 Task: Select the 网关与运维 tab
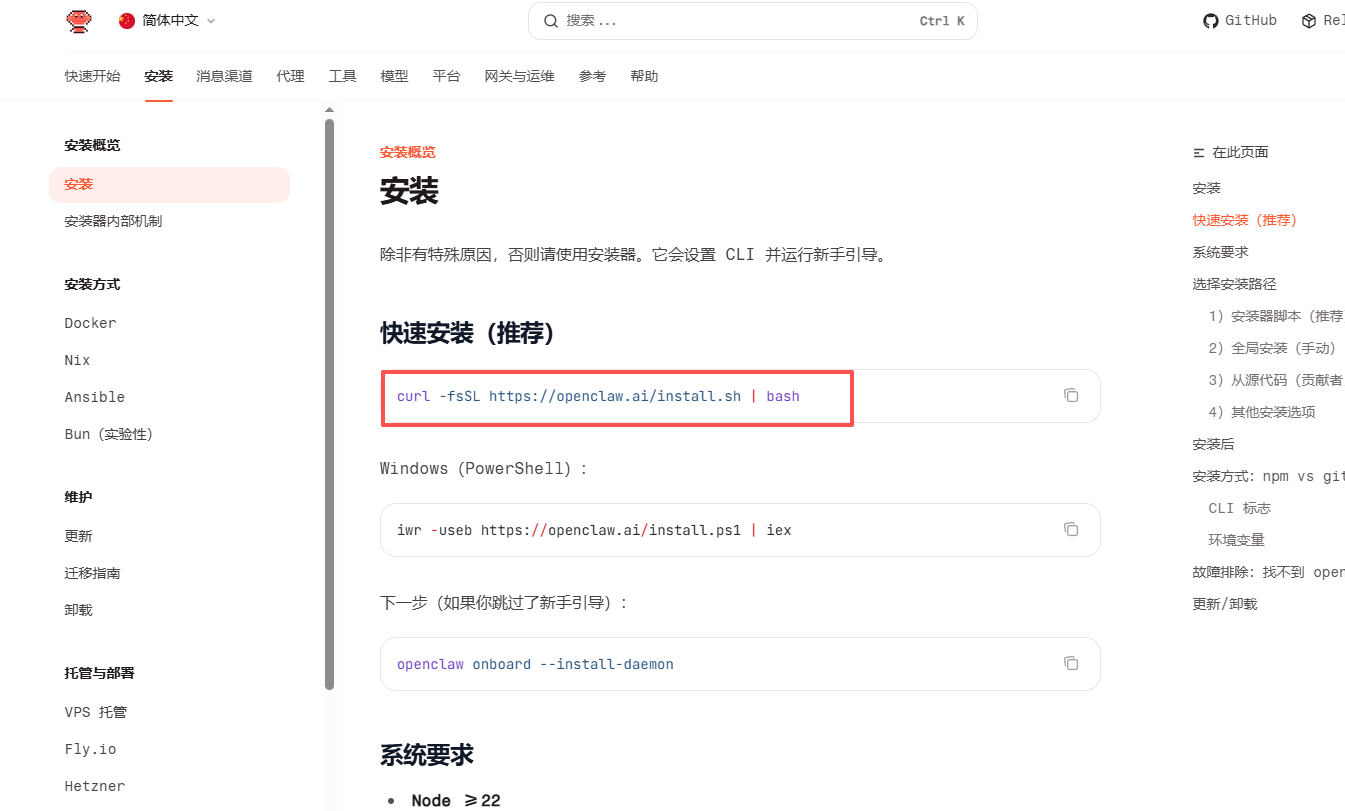point(519,77)
